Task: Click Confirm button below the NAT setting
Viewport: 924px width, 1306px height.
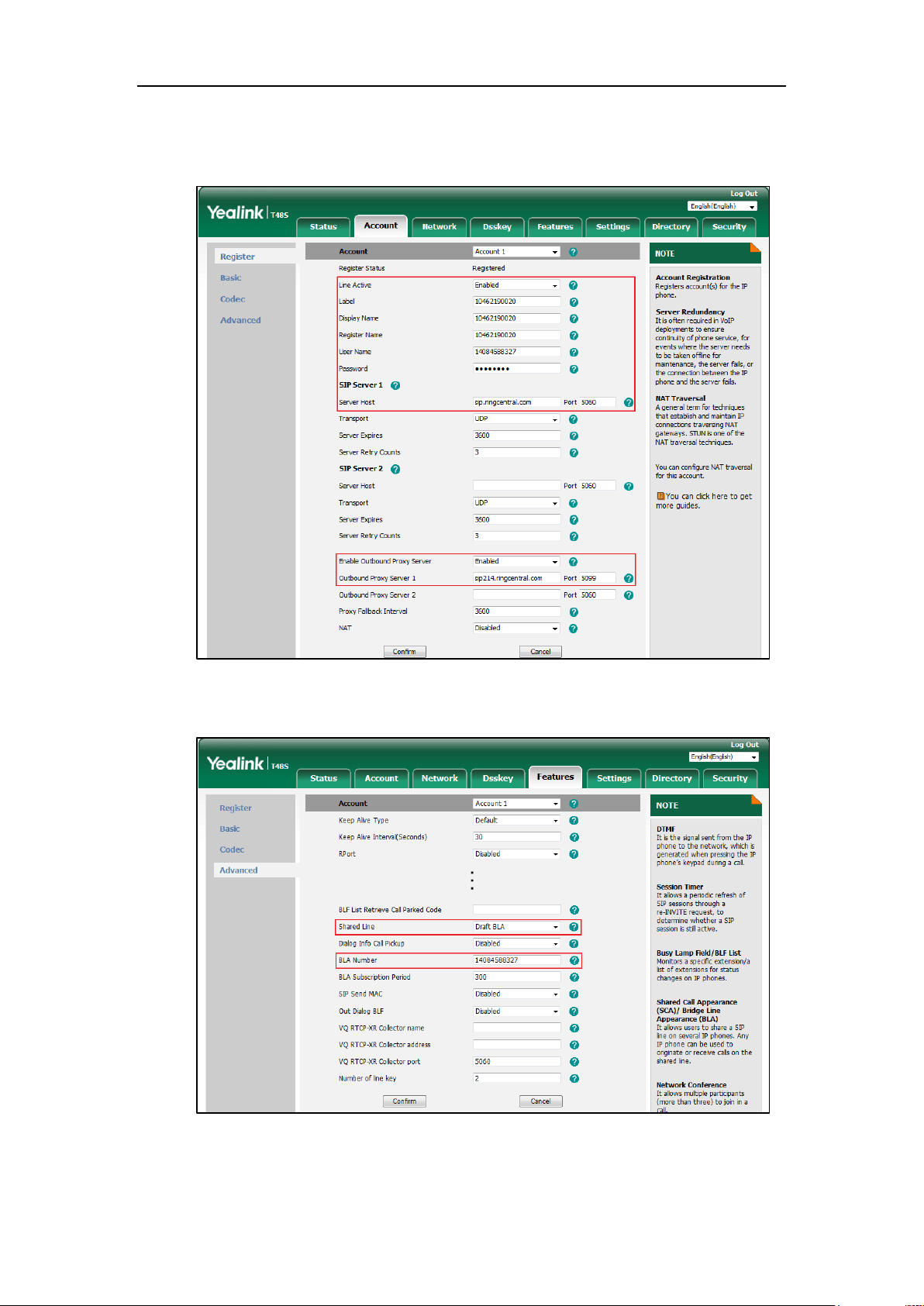Action: (405, 652)
